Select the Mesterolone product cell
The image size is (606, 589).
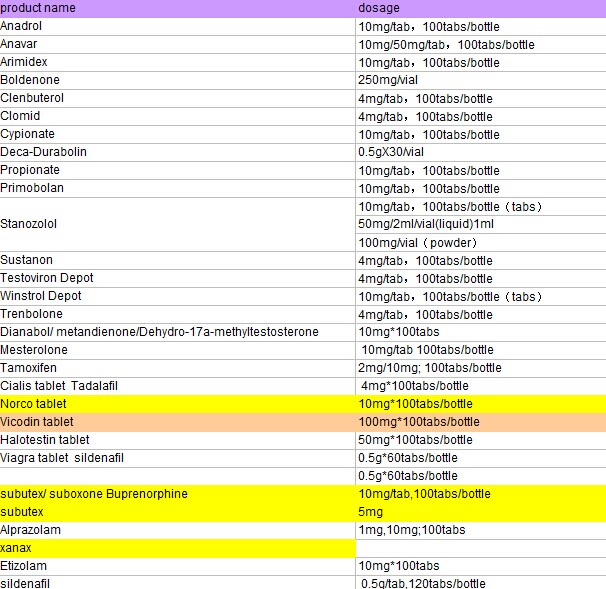point(177,350)
